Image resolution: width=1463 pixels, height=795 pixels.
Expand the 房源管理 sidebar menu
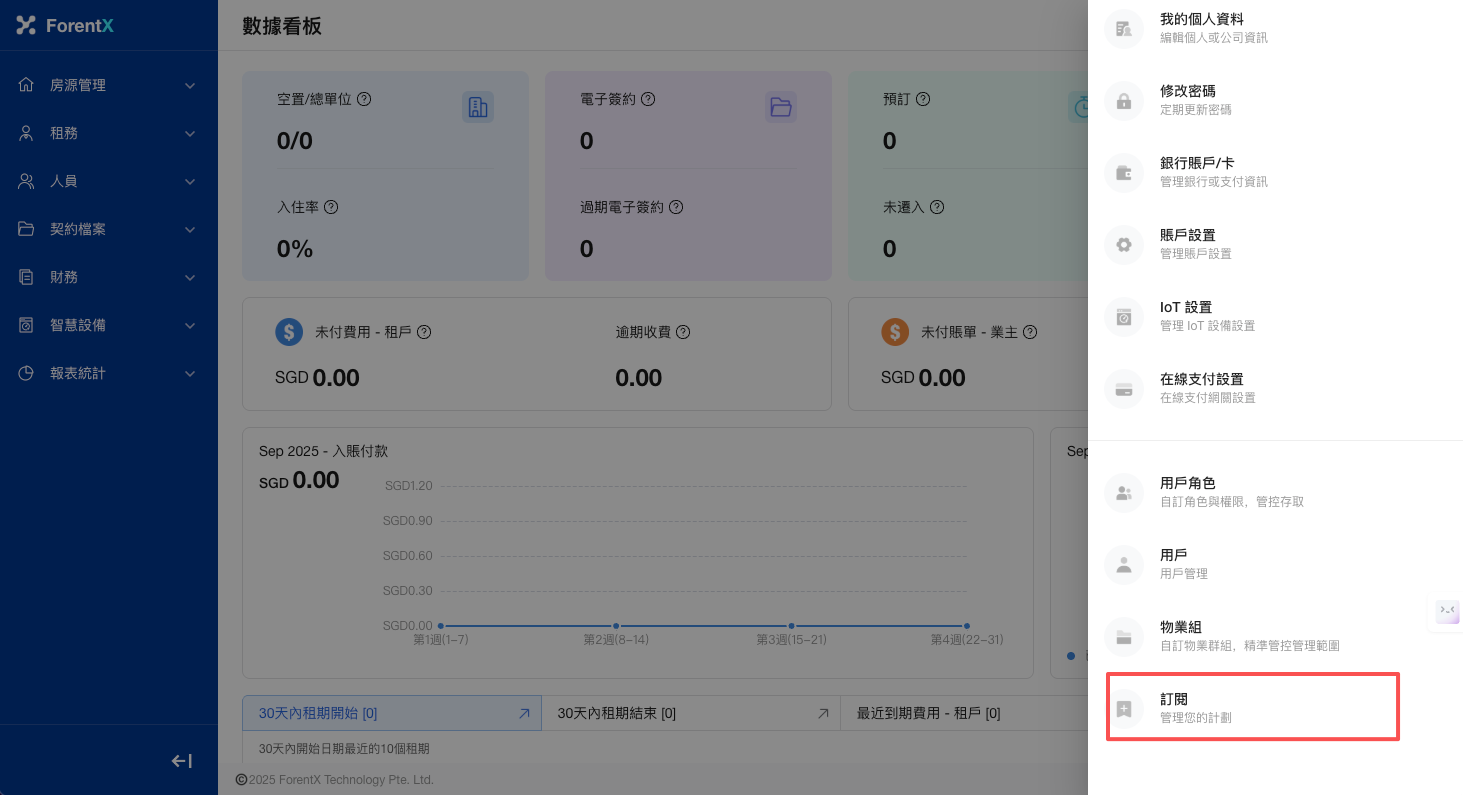108,85
